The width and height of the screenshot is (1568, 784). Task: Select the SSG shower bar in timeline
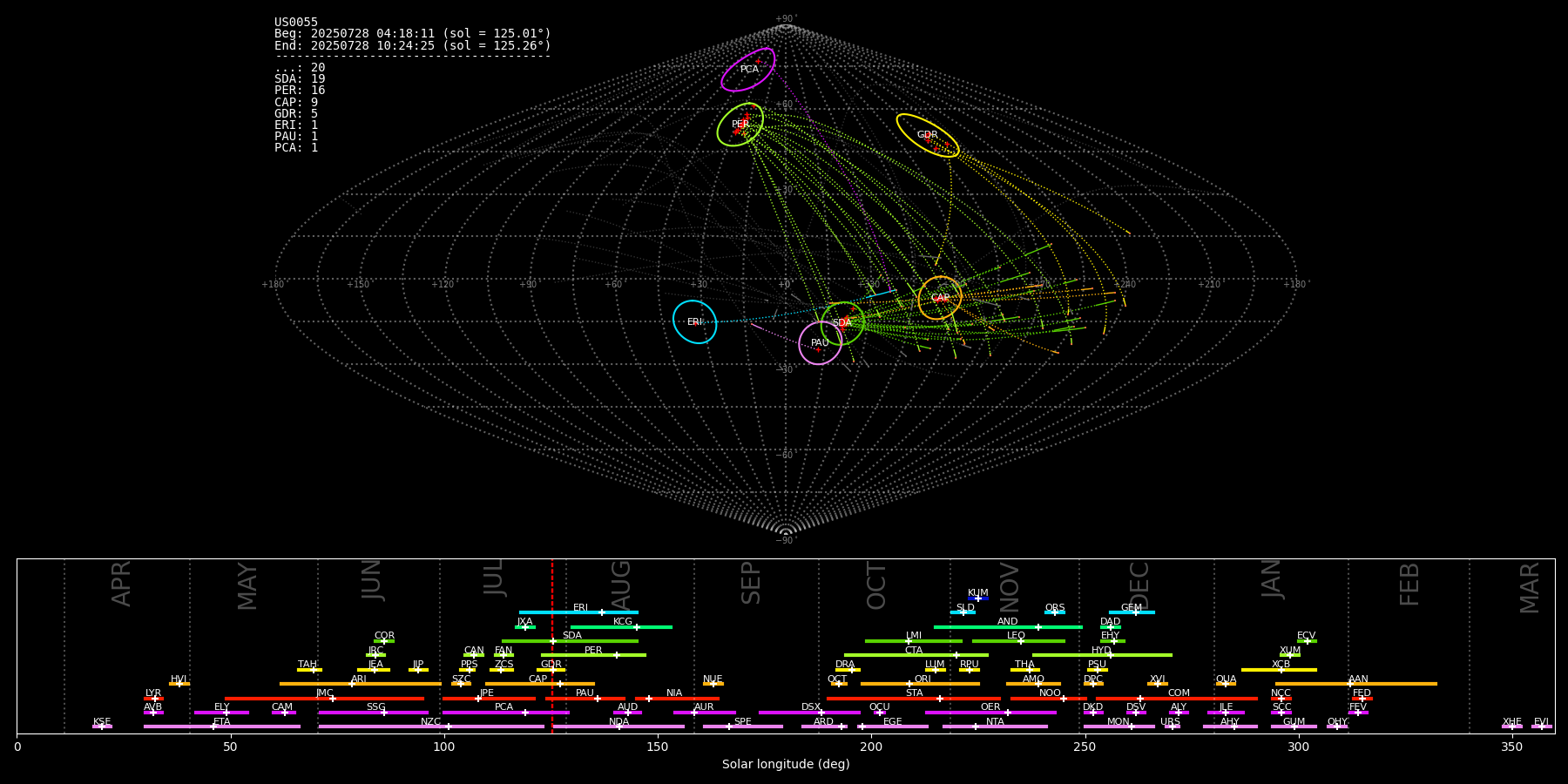pyautogui.click(x=373, y=713)
